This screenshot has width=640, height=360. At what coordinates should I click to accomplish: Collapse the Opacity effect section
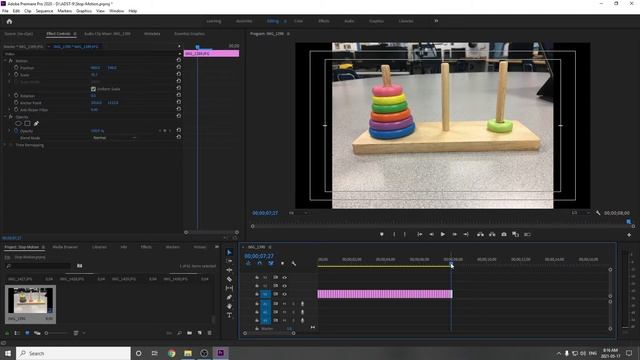click(x=5, y=117)
